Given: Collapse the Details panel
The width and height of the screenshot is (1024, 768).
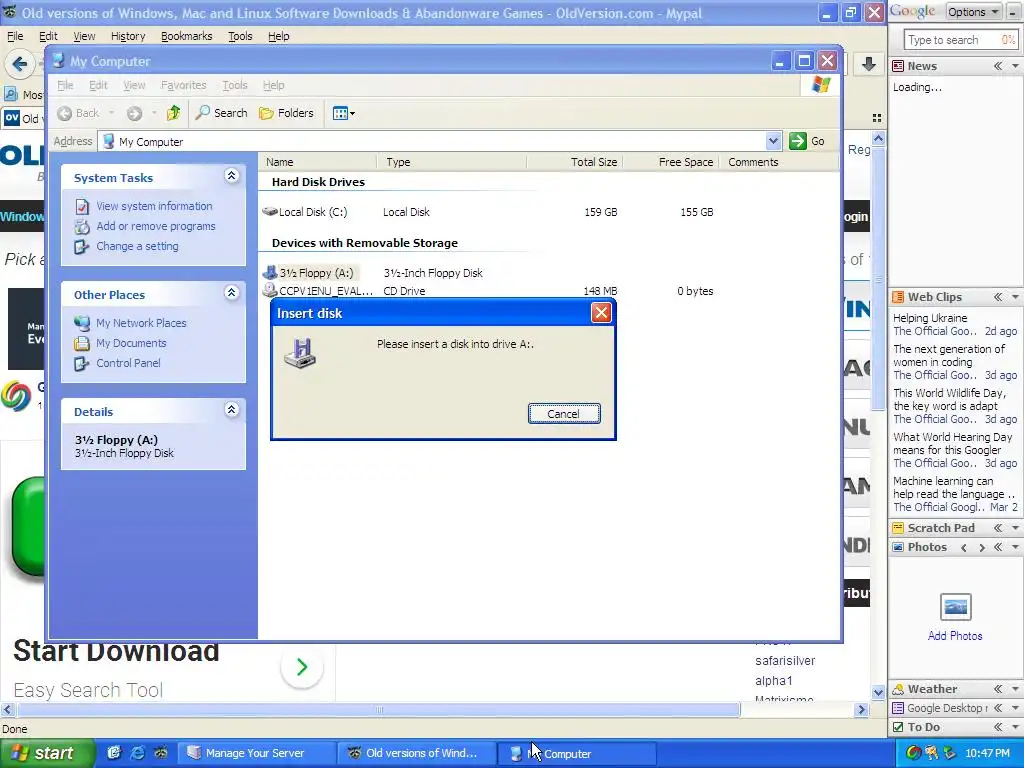Looking at the screenshot, I should point(231,409).
